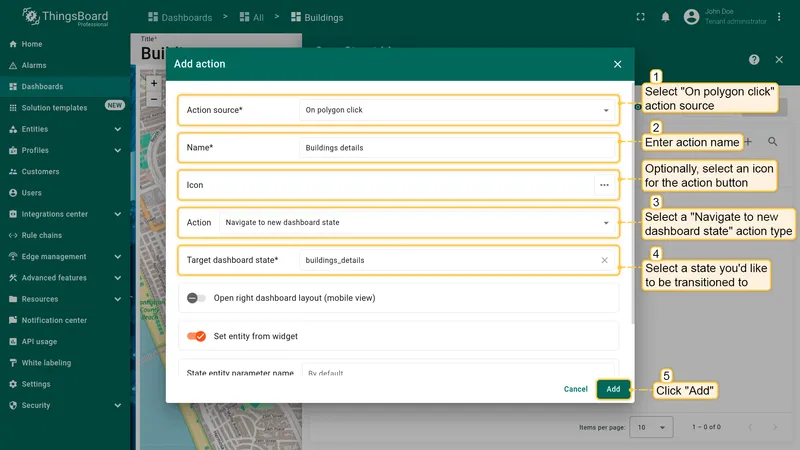The image size is (800, 450).
Task: Open John Doe user avatar
Action: pos(691,17)
